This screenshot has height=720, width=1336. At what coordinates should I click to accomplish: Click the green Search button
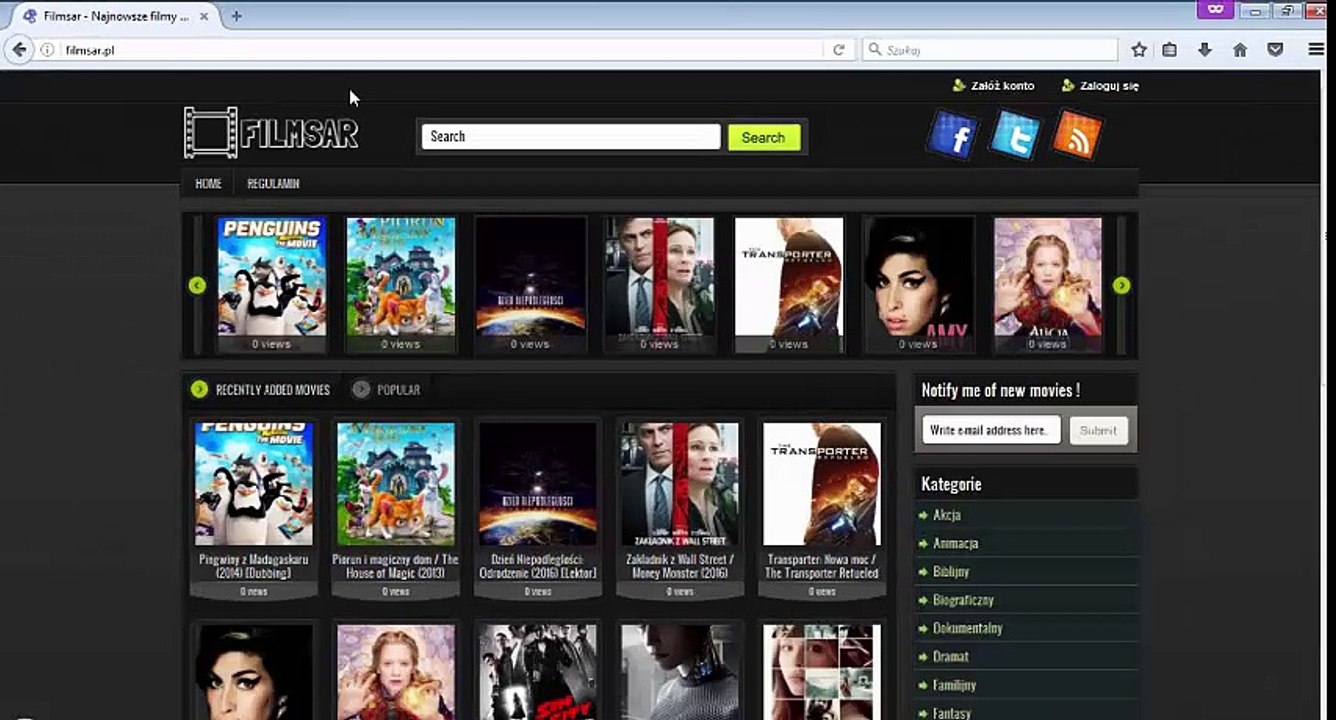pyautogui.click(x=764, y=138)
